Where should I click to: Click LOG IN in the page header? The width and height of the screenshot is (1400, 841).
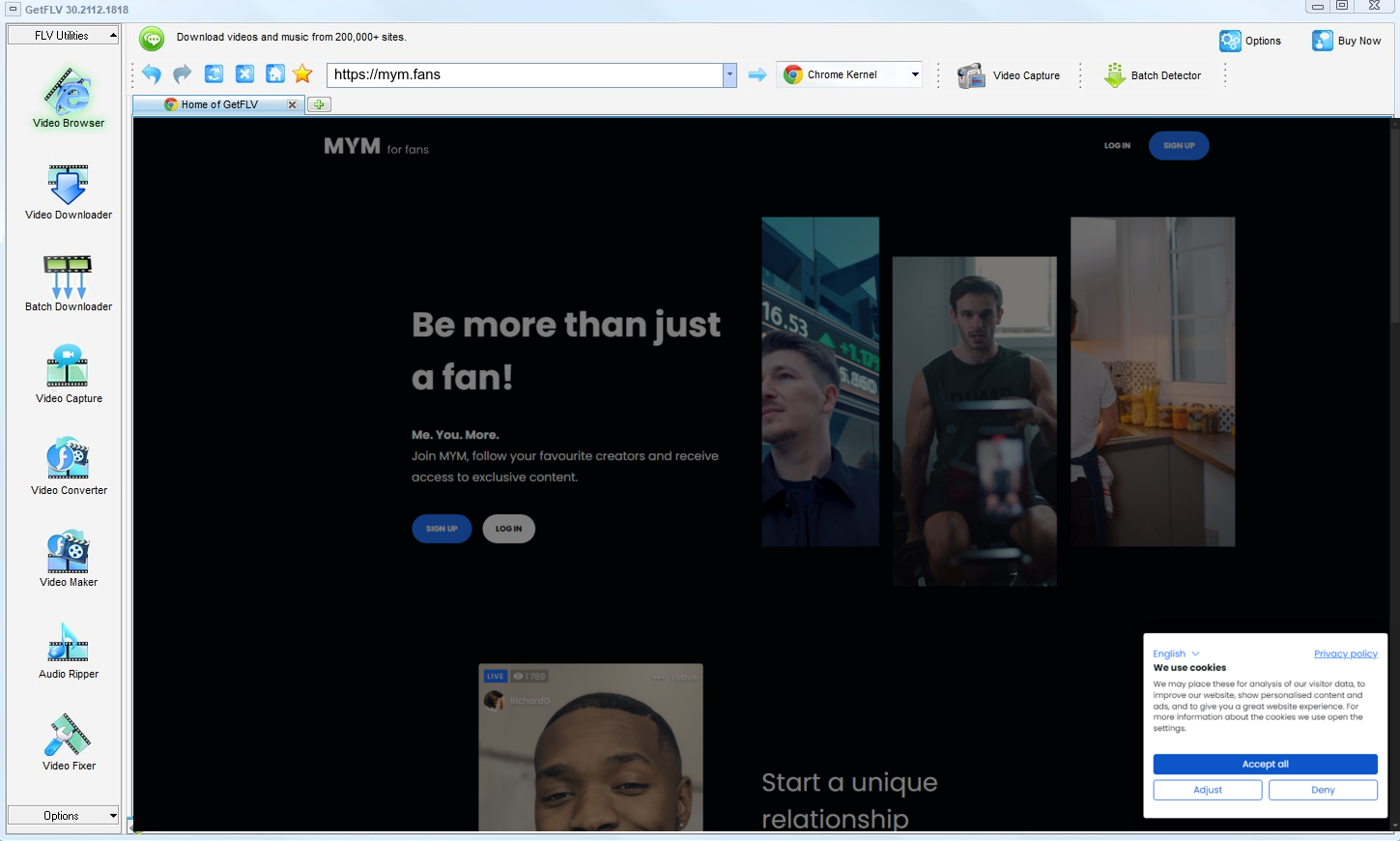tap(1117, 146)
